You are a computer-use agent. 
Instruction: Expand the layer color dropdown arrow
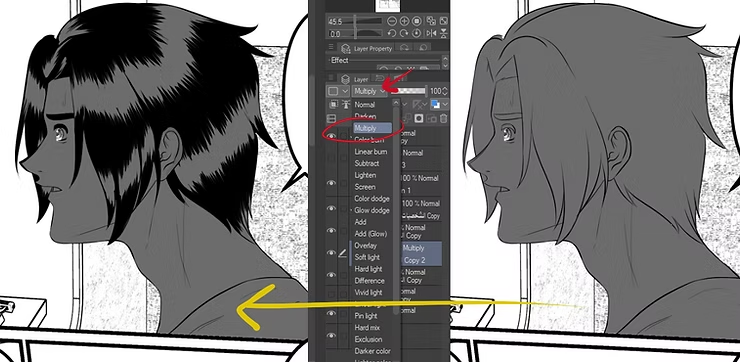pyautogui.click(x=445, y=104)
